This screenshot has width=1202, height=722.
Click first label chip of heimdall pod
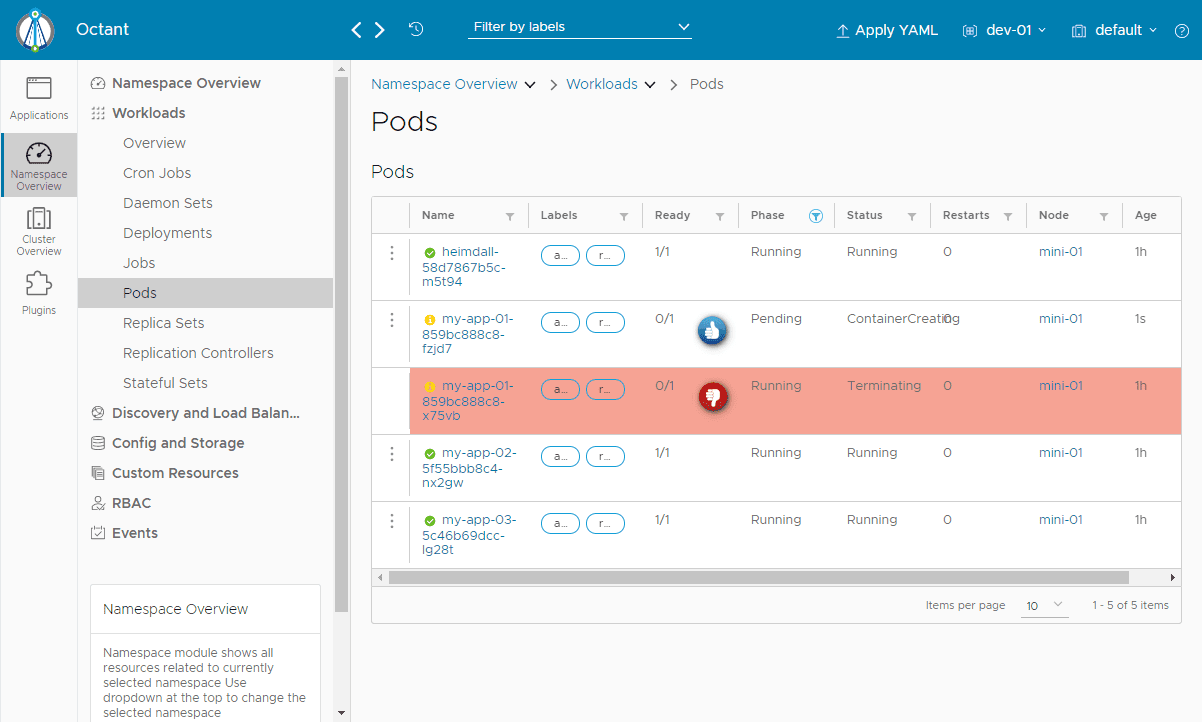click(x=560, y=256)
